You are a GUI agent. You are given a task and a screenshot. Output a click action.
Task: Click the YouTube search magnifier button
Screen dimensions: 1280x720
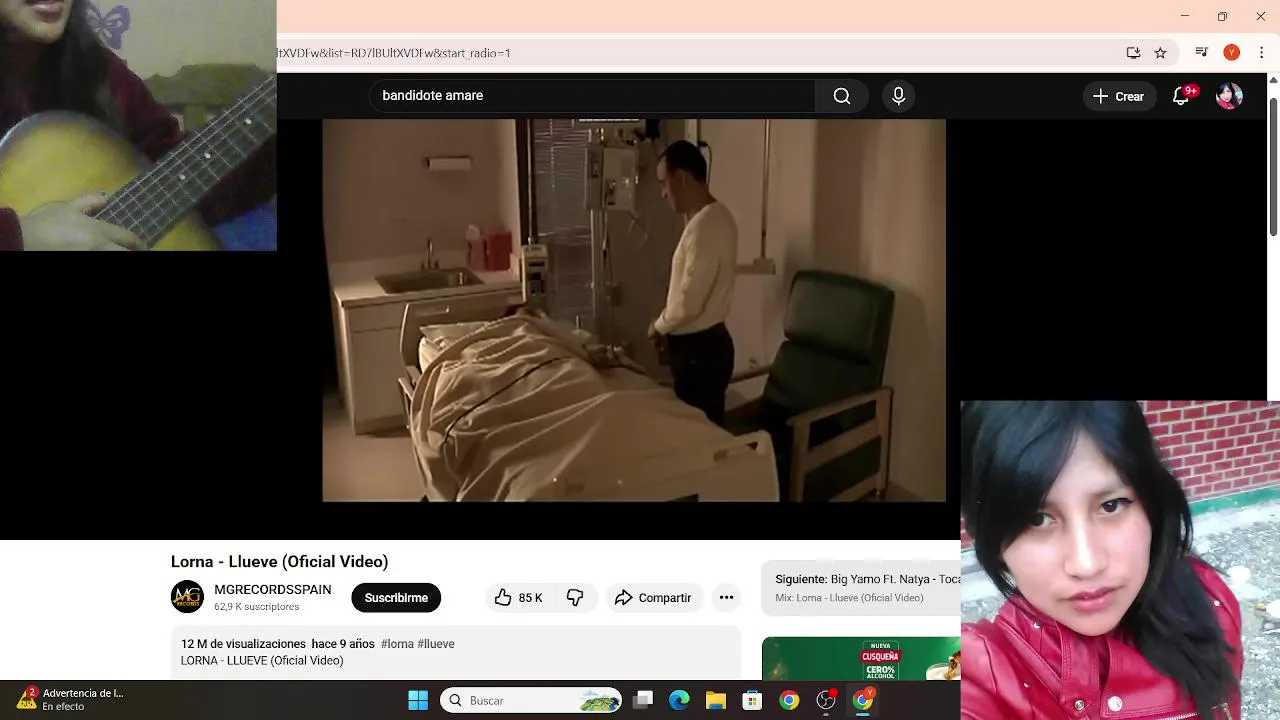(842, 96)
